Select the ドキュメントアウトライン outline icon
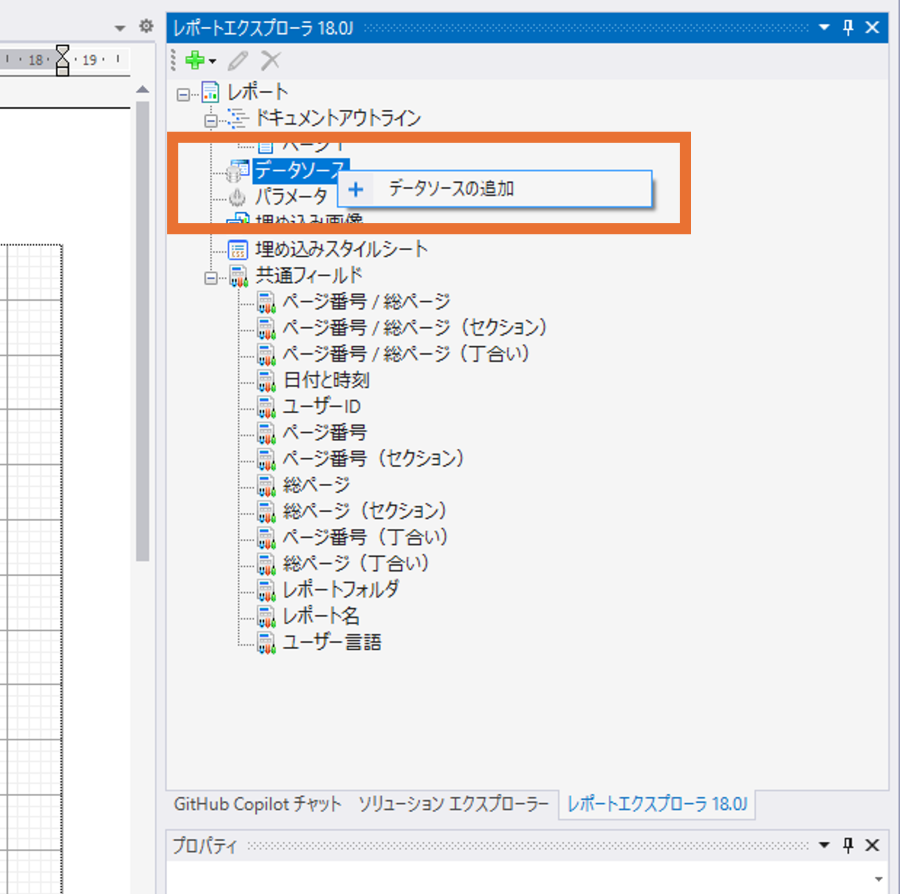This screenshot has height=894, width=900. 236,117
